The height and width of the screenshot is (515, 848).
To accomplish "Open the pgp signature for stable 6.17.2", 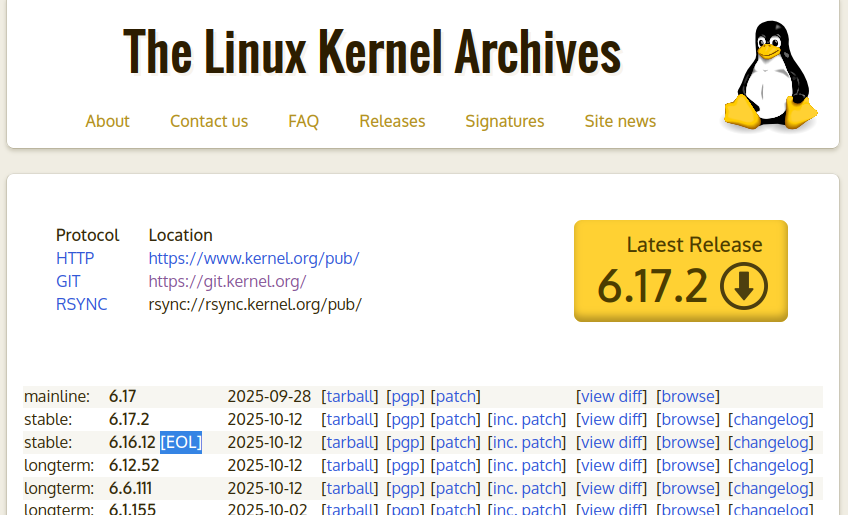I will (x=405, y=419).
